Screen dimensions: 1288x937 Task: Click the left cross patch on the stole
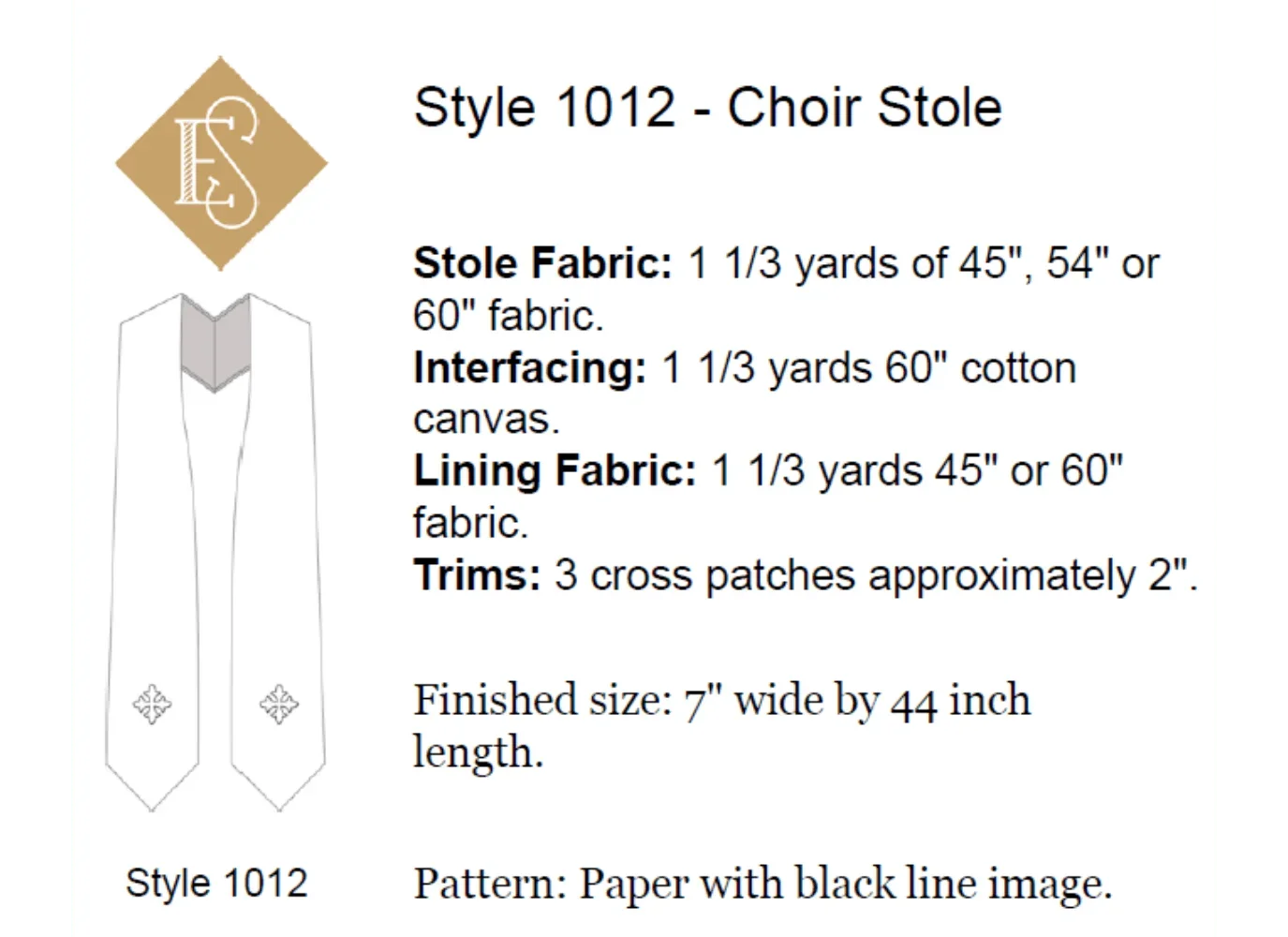(x=152, y=703)
